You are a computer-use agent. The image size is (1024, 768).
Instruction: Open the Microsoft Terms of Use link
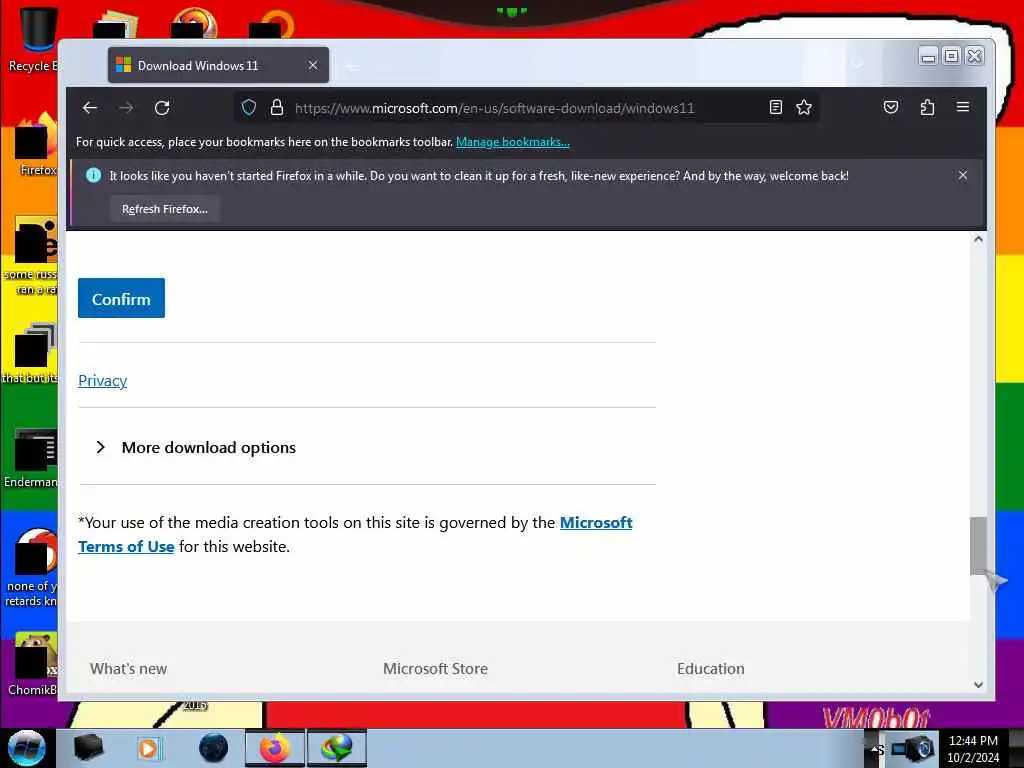point(596,523)
